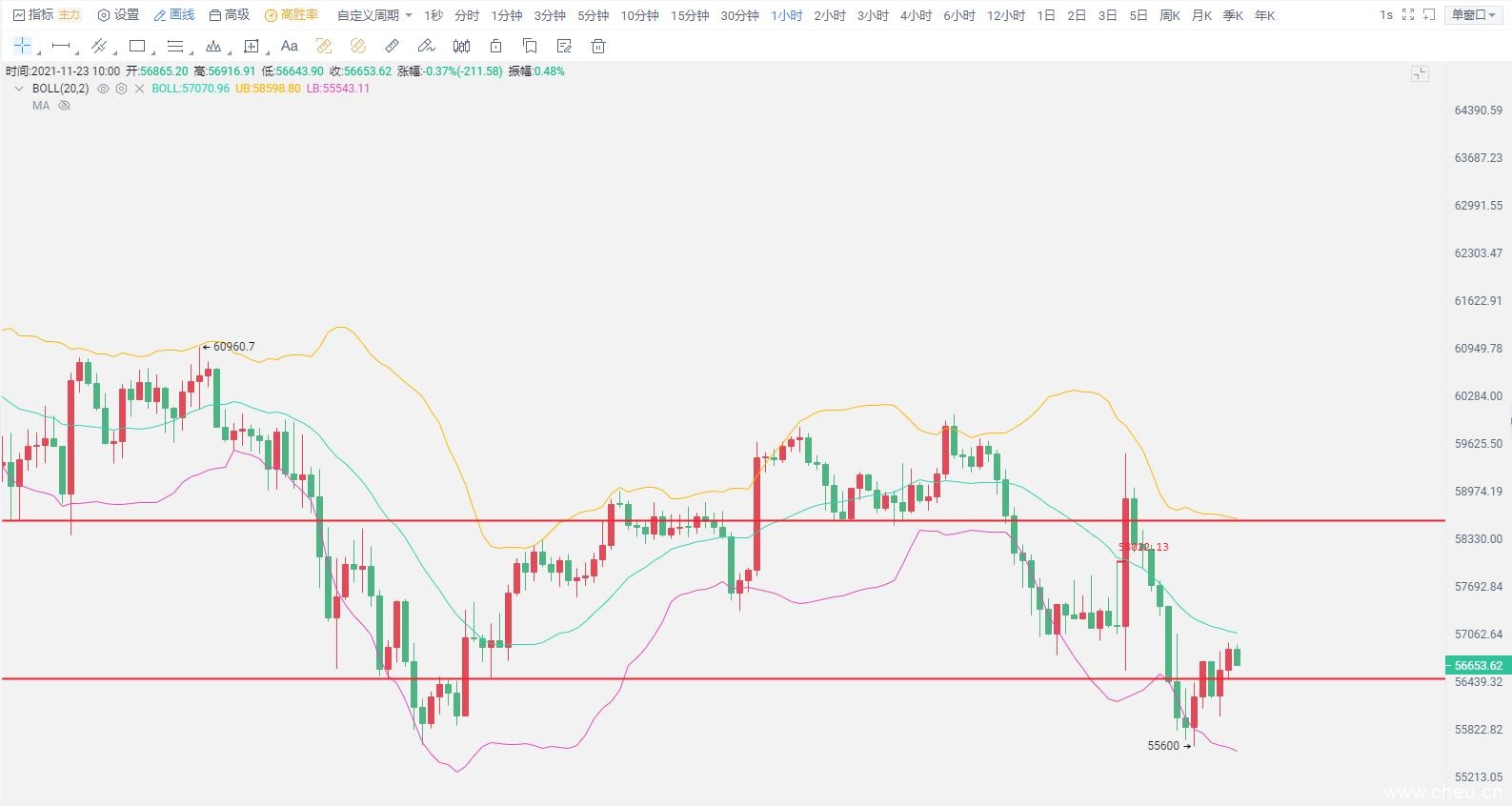Switch to the 周K timeframe
Screen dimensions: 1512x806
click(x=1170, y=15)
